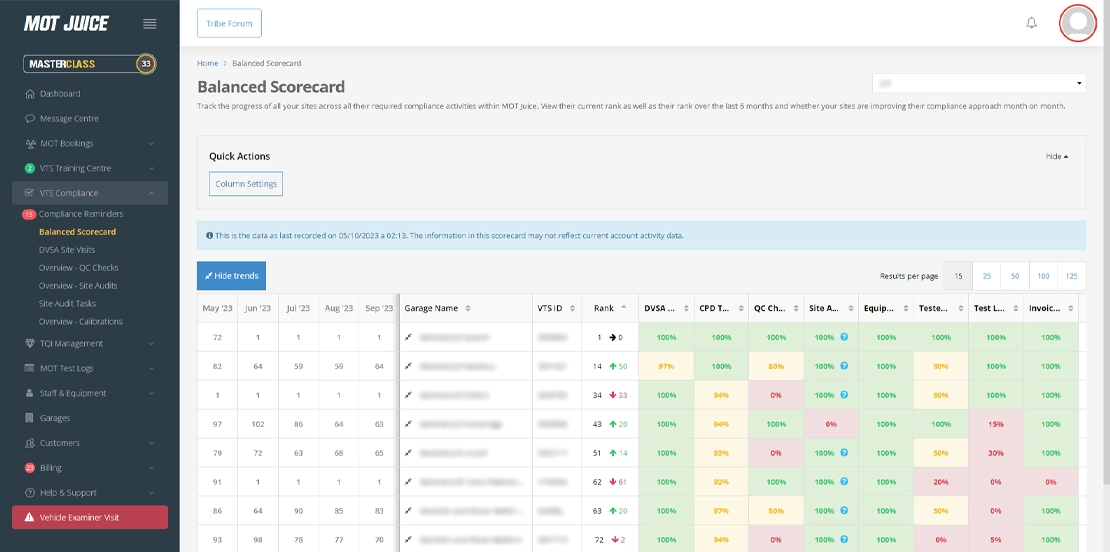This screenshot has width=1110, height=552.
Task: Set results per page to 100
Action: [x=1043, y=276]
